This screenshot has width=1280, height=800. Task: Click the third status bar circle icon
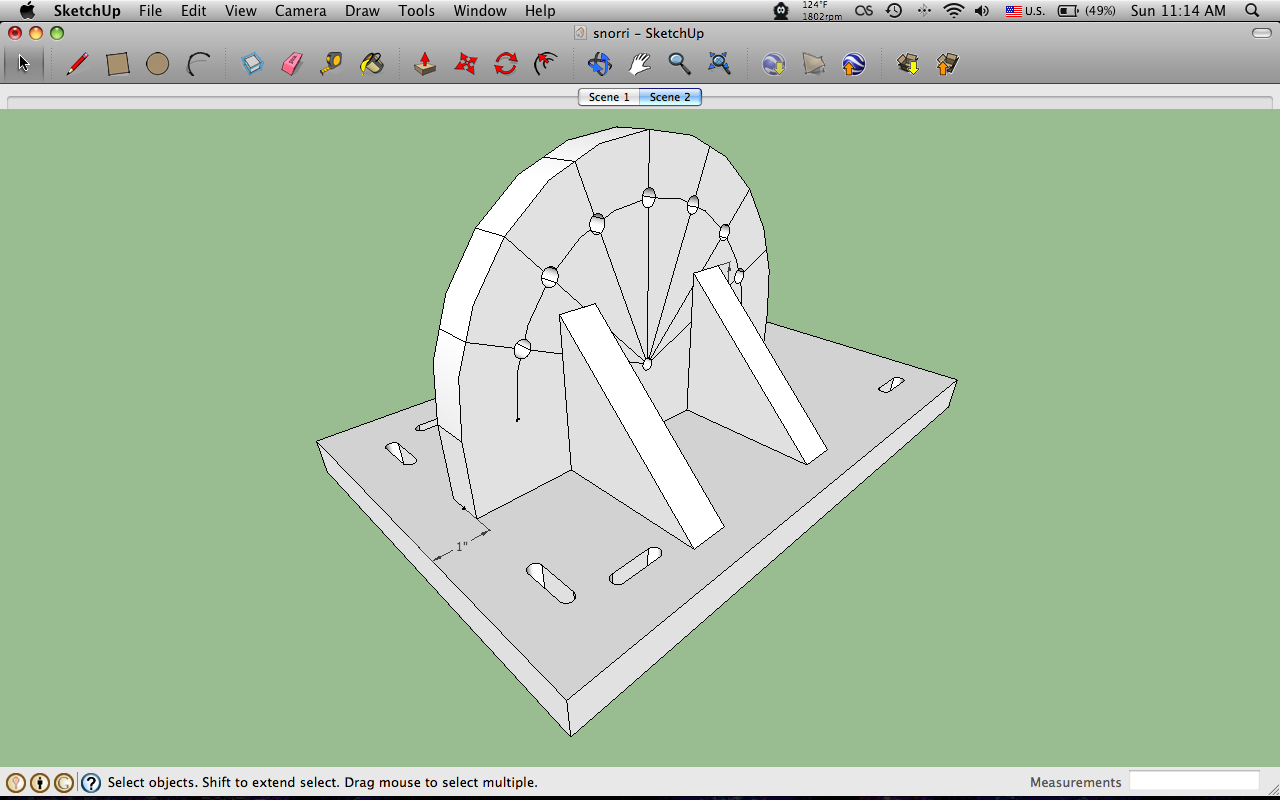point(64,783)
